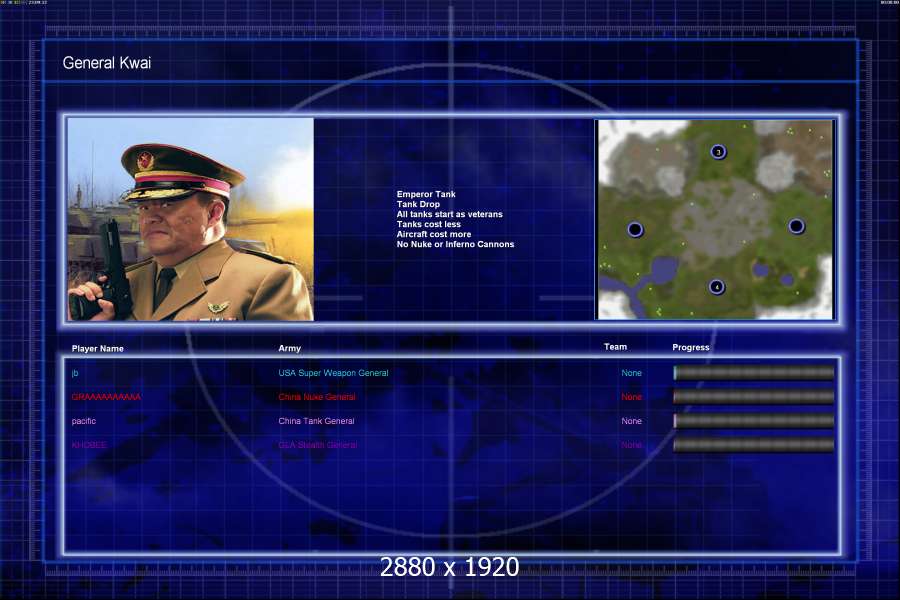Click the 'Player Name' column header

coord(98,349)
